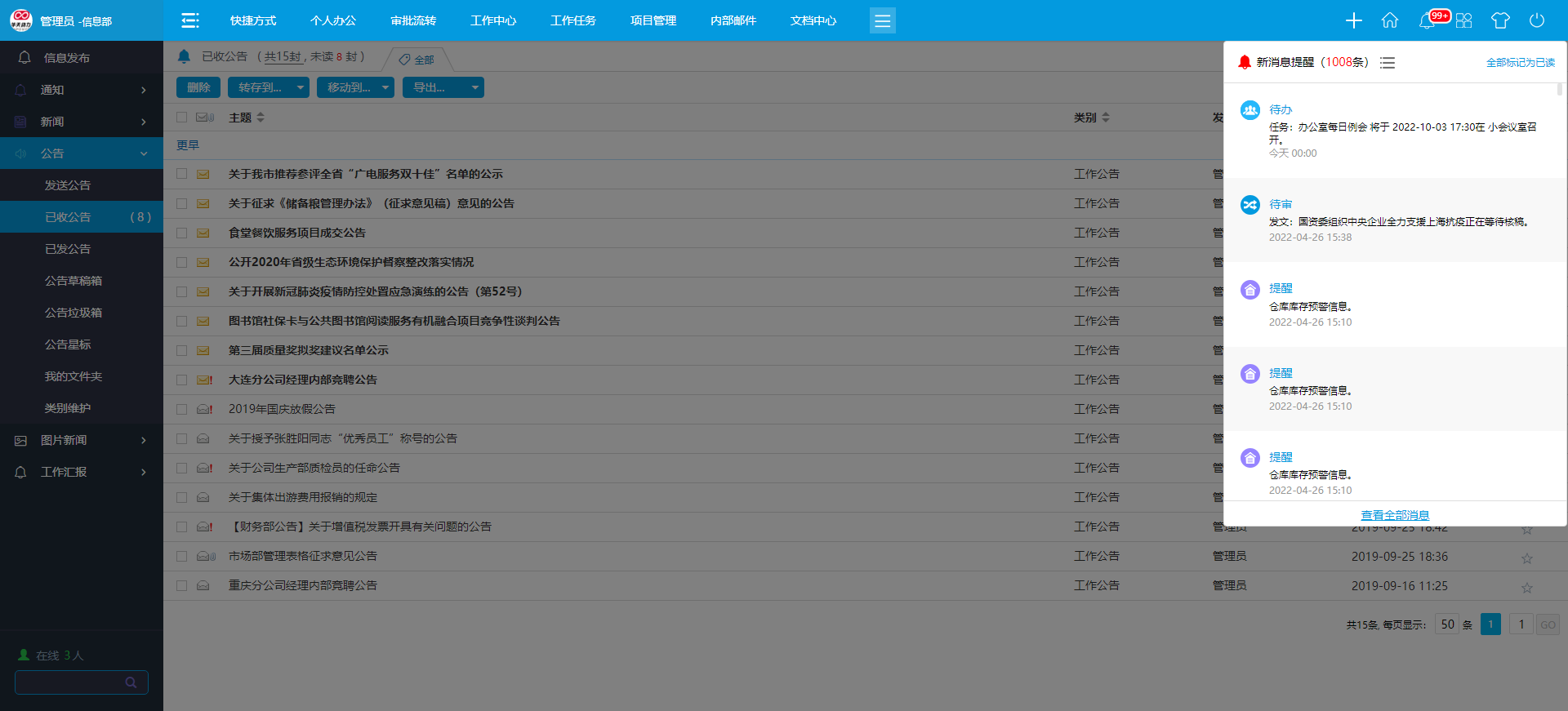This screenshot has height=711, width=1568.
Task: Toggle sidebar collapse menu icon
Action: [x=190, y=20]
